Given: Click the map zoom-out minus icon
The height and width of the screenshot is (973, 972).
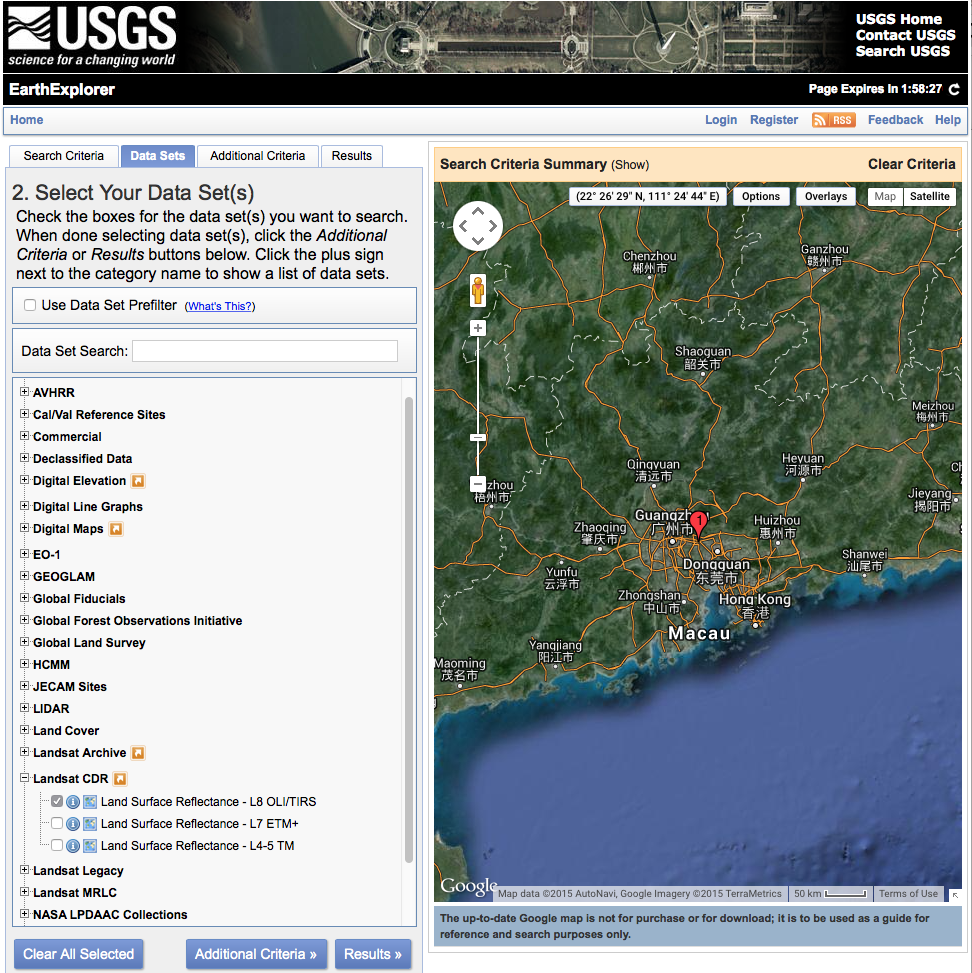Looking at the screenshot, I should click(477, 483).
